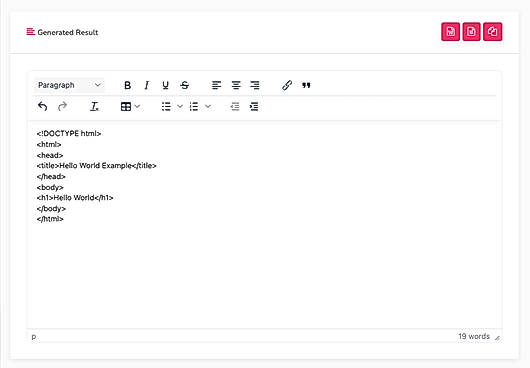Expand the table options chevron

point(137,106)
